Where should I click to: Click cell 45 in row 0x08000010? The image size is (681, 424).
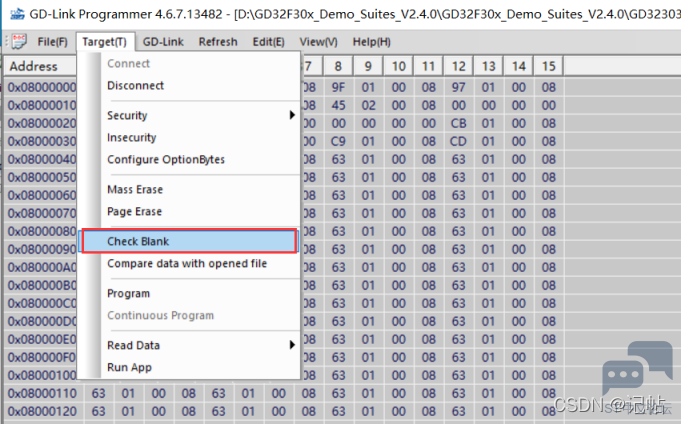(338, 105)
